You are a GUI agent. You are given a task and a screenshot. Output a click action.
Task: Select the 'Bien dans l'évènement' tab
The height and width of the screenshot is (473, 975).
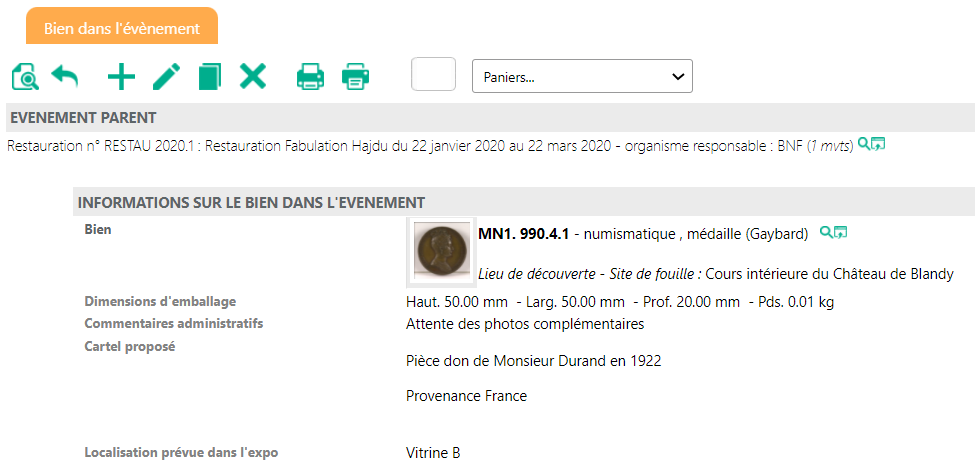click(x=122, y=28)
